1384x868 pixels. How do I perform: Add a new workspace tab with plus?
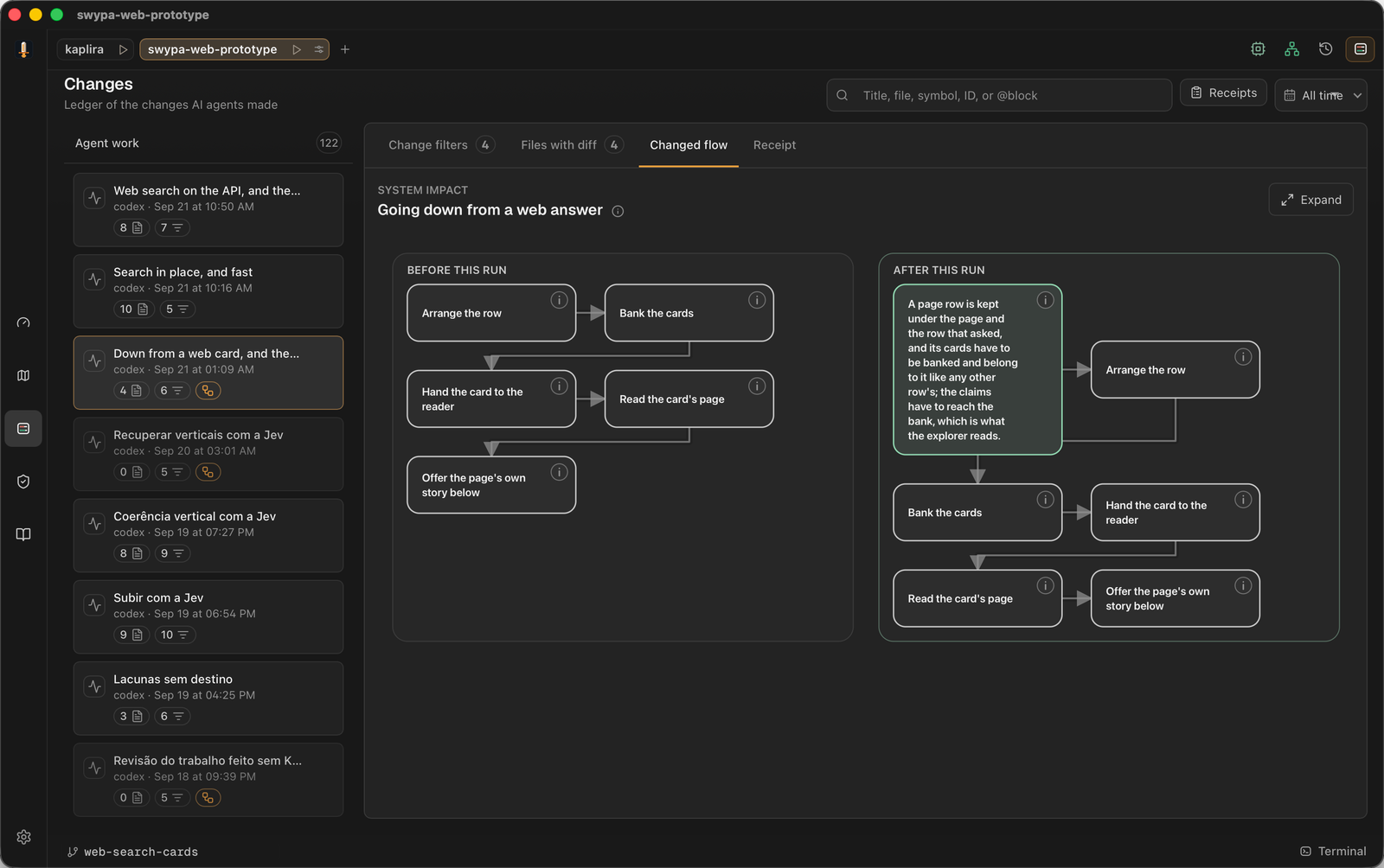click(345, 49)
